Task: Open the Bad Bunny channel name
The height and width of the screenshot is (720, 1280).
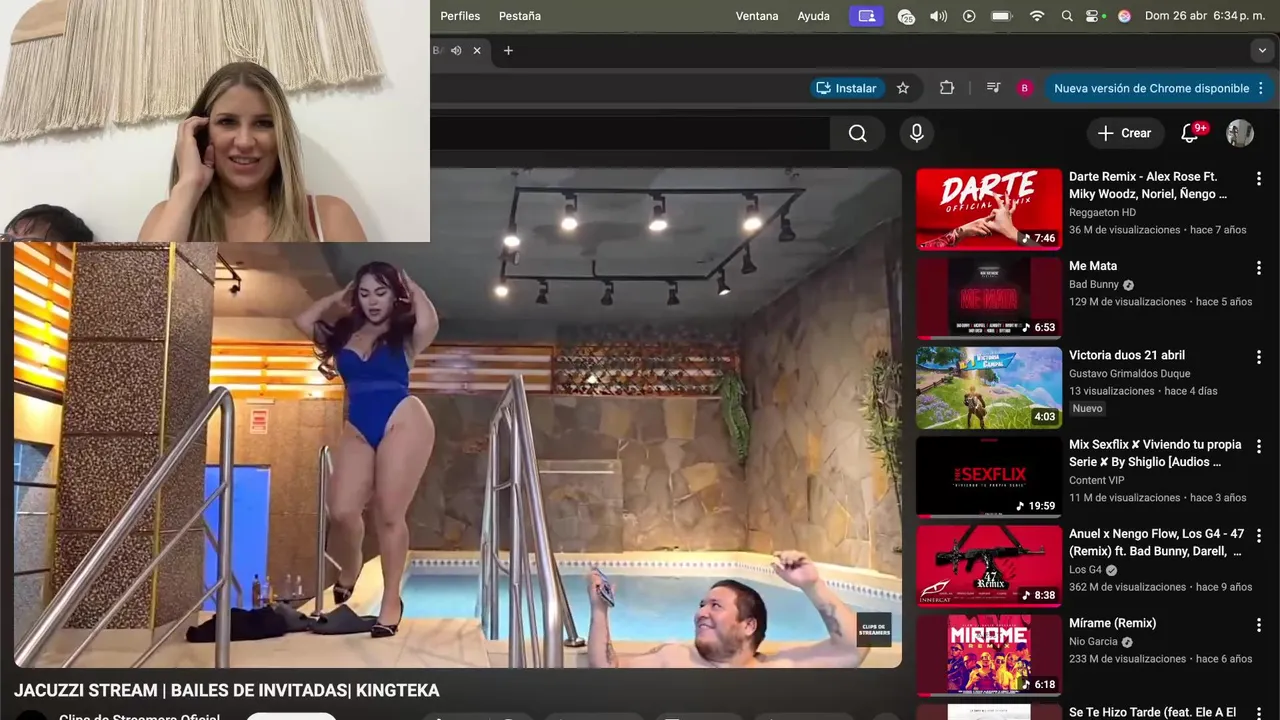Action: [x=1094, y=284]
